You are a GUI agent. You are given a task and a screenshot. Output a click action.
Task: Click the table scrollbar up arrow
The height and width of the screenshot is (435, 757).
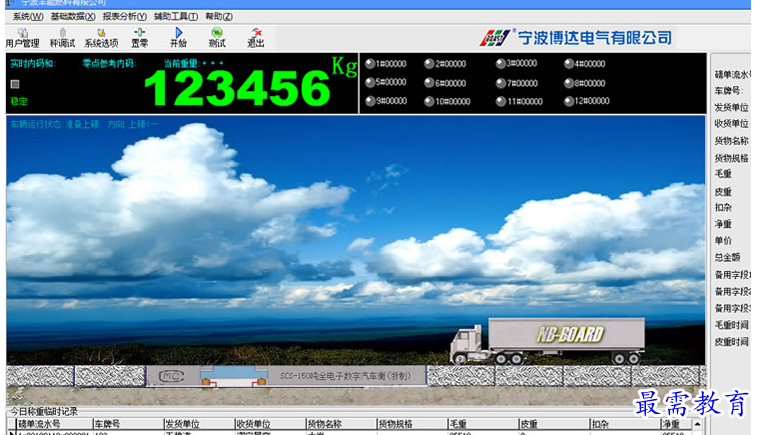[x=697, y=424]
